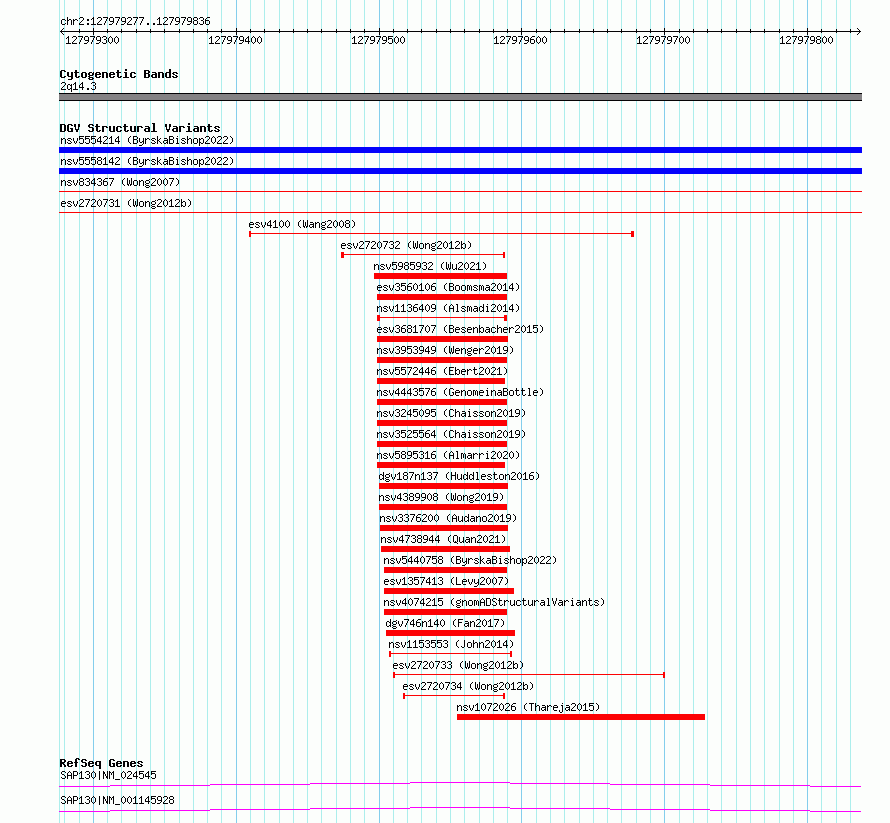Click nsv3953949 (Wenger2019) label
The width and height of the screenshot is (890, 823).
445,350
